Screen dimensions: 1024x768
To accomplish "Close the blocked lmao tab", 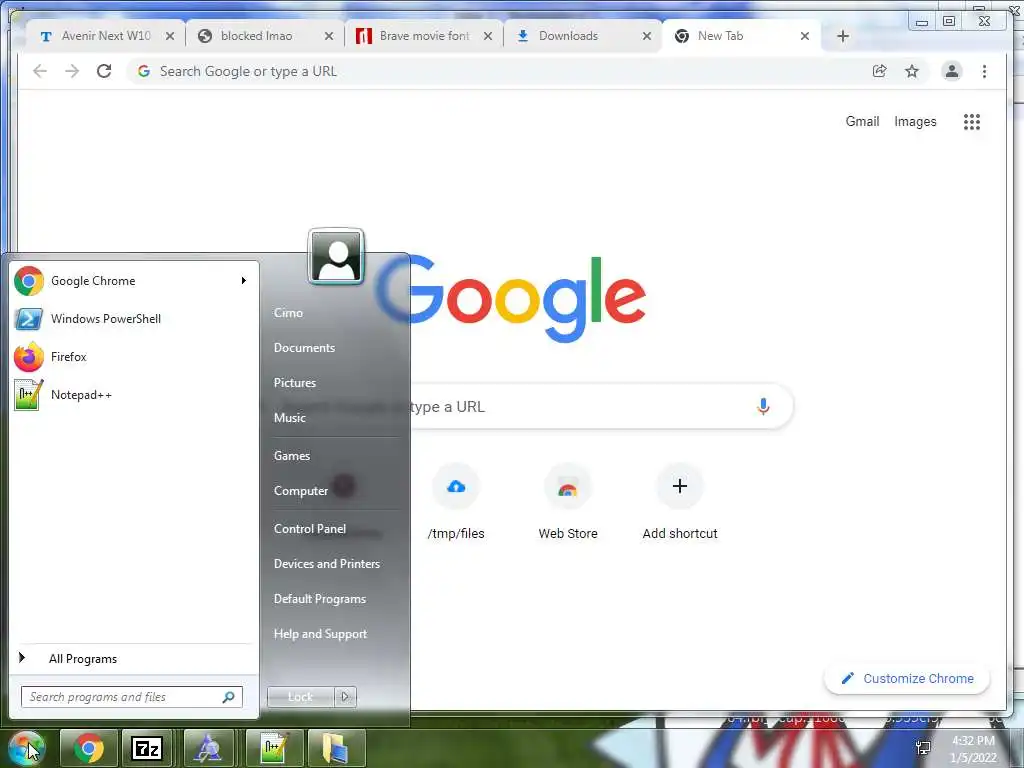I will [329, 37].
